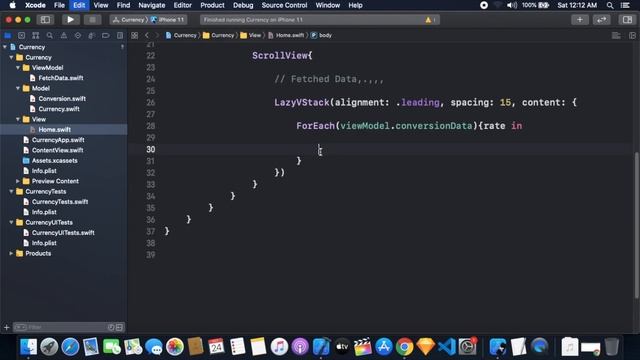Run the Currency scheme with play button
The width and height of the screenshot is (640, 360).
[x=70, y=20]
